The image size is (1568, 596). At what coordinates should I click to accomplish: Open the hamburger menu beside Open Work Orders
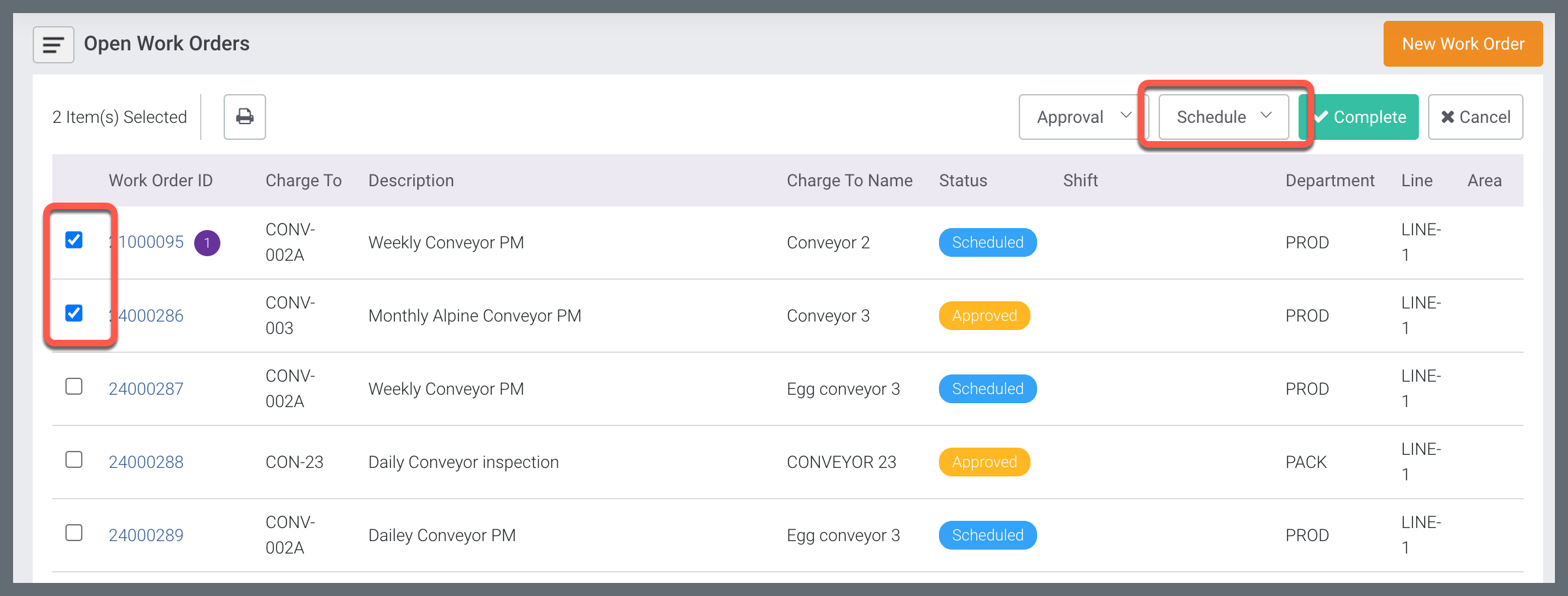tap(54, 44)
